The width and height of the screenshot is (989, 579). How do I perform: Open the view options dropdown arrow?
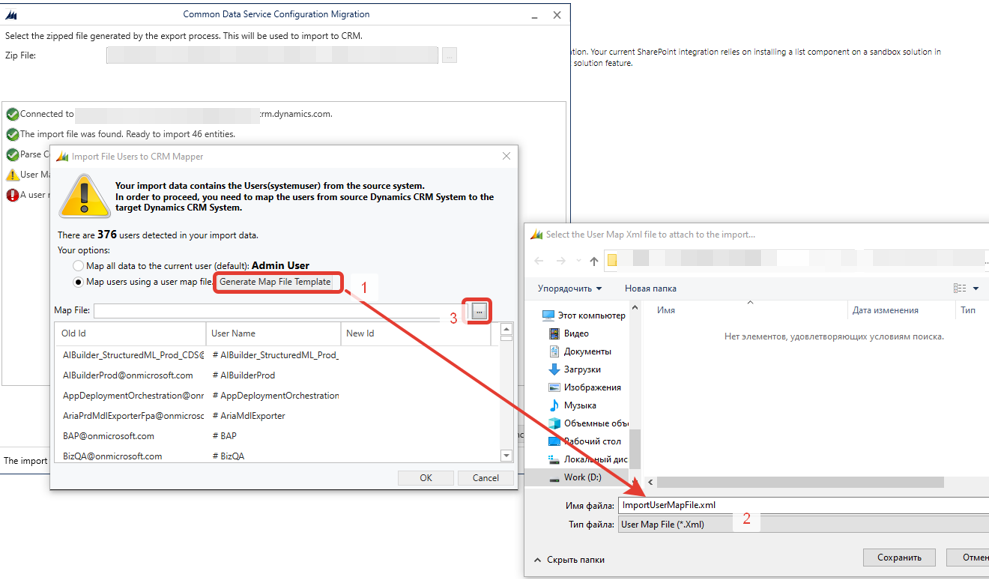tap(976, 288)
